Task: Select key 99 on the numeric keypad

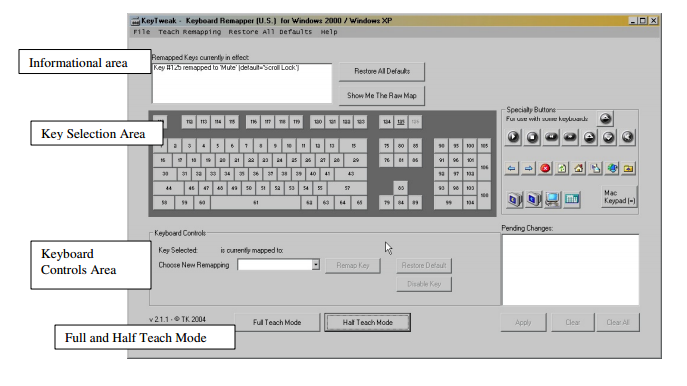Action: pyautogui.click(x=448, y=202)
